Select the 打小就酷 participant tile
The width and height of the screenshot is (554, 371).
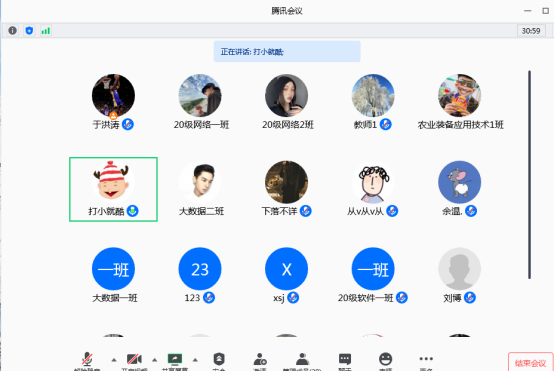[x=113, y=189]
